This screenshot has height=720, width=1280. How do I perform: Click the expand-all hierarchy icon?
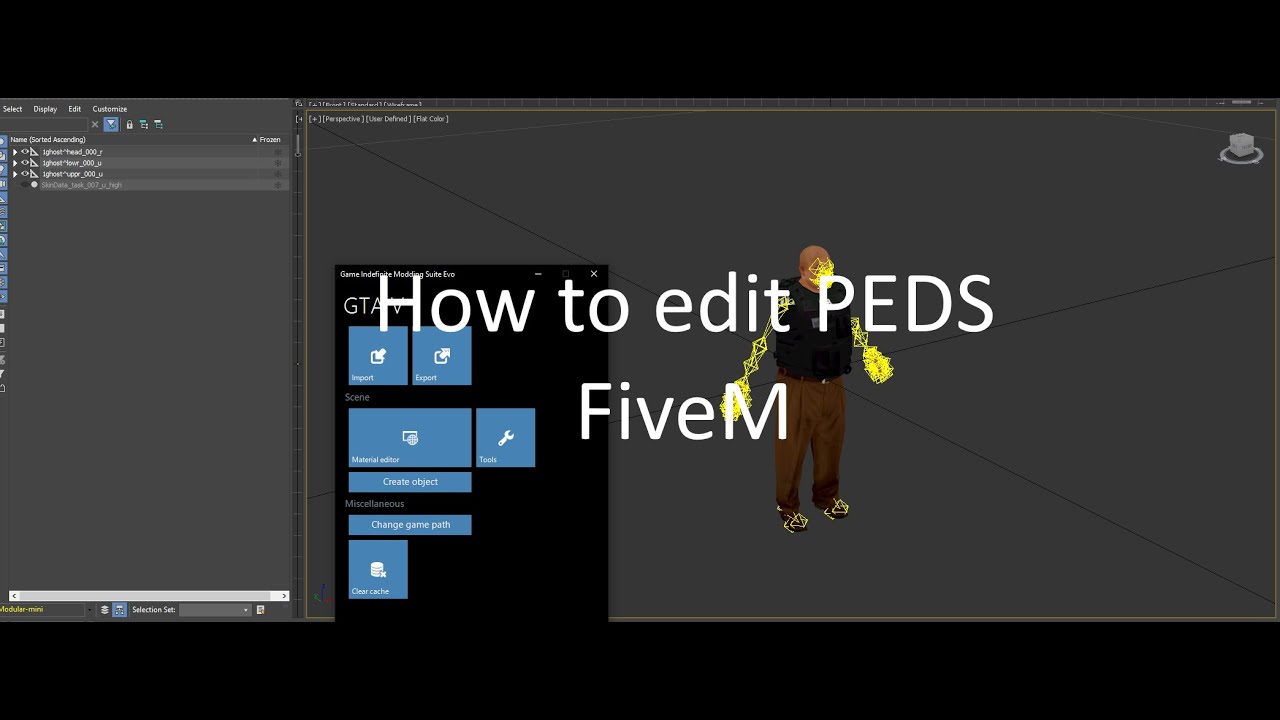click(144, 124)
